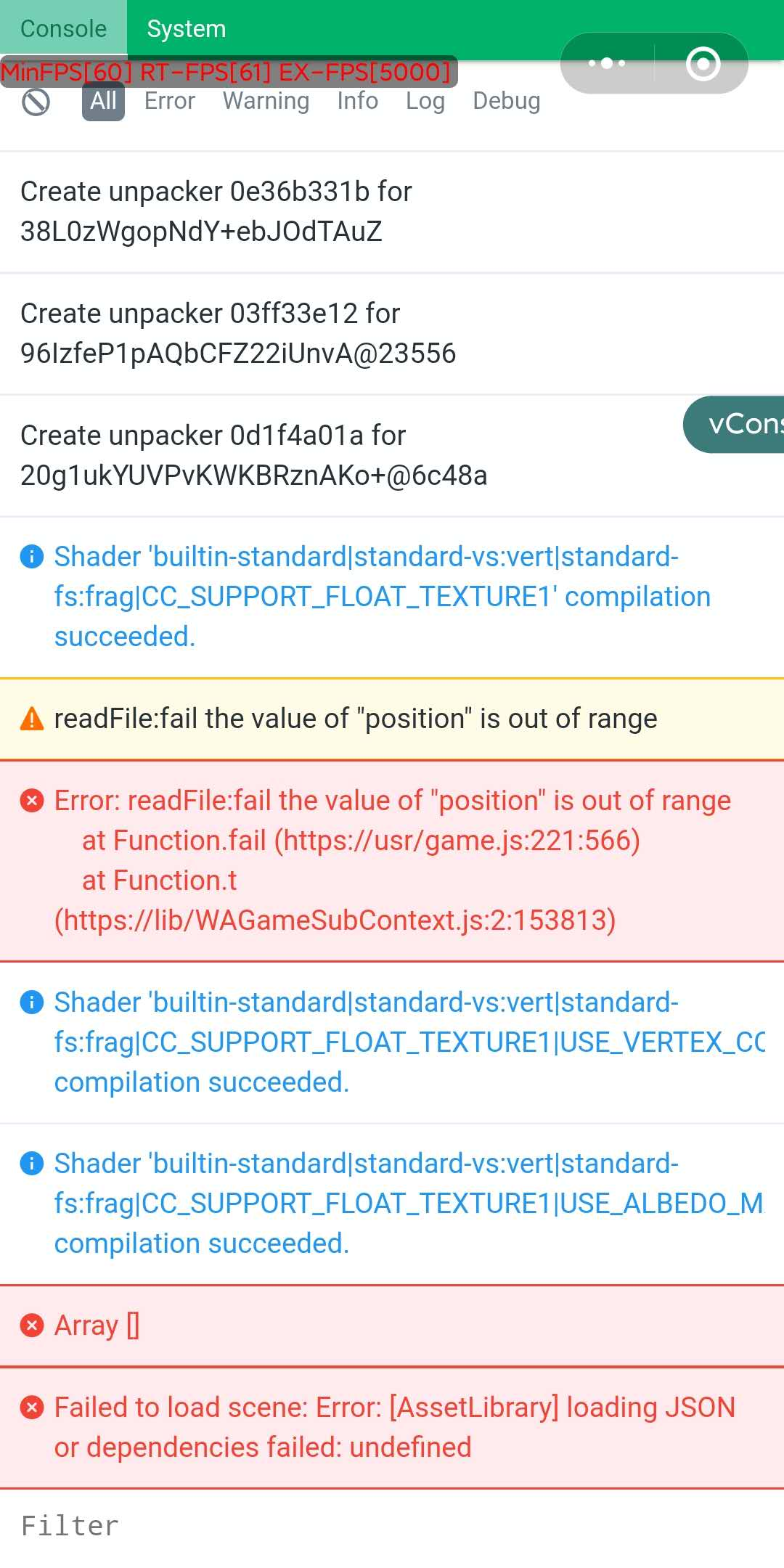Click the orange warning triangle icon

pyautogui.click(x=32, y=719)
